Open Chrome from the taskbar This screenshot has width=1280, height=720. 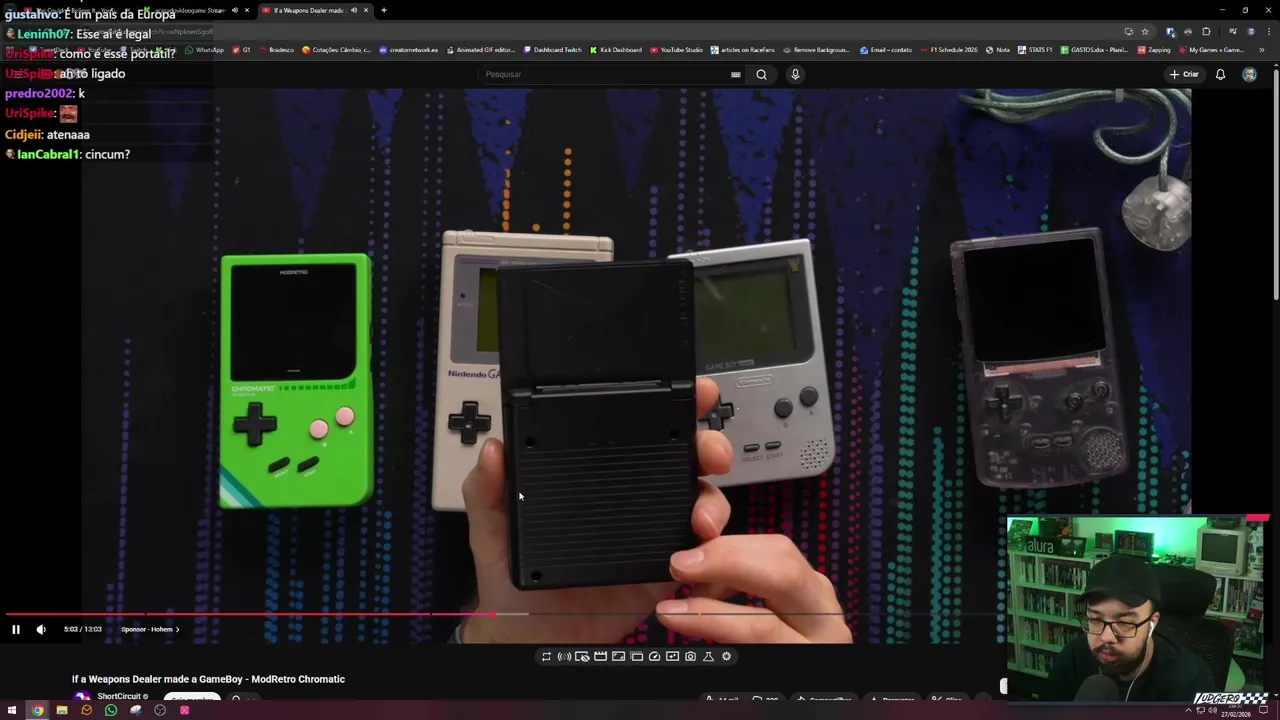click(37, 710)
